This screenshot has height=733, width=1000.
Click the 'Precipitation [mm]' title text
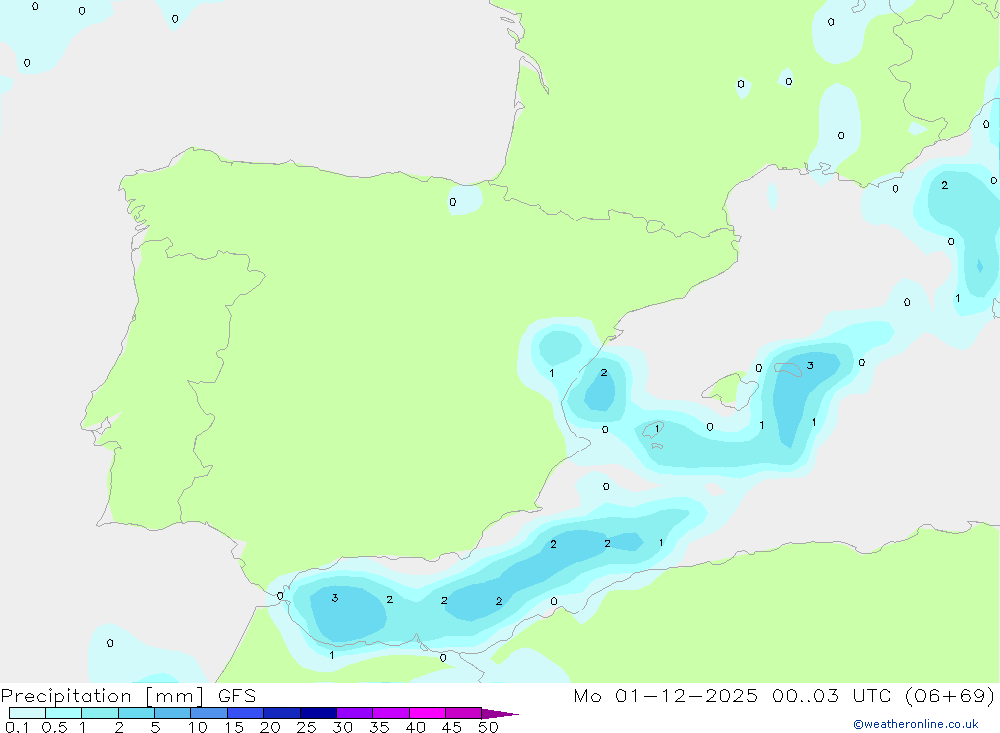point(102,696)
